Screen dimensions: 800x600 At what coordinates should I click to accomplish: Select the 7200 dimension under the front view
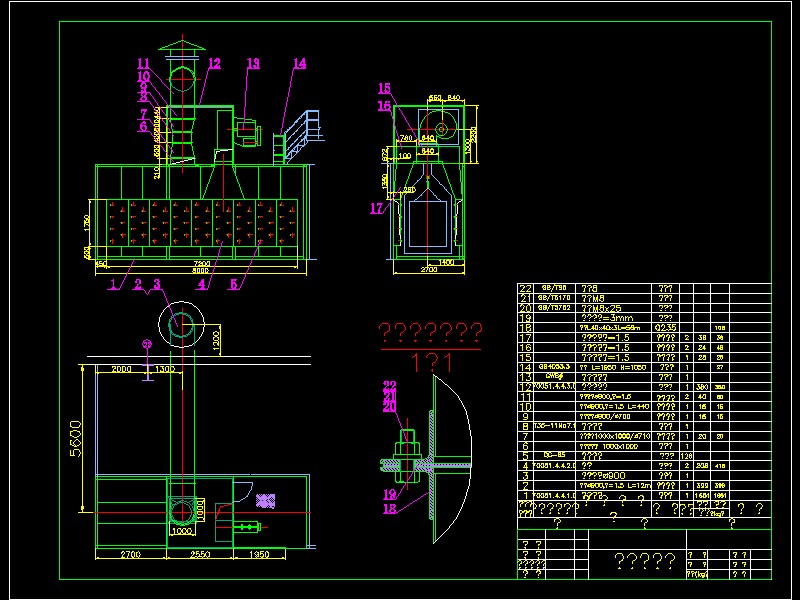[202, 263]
